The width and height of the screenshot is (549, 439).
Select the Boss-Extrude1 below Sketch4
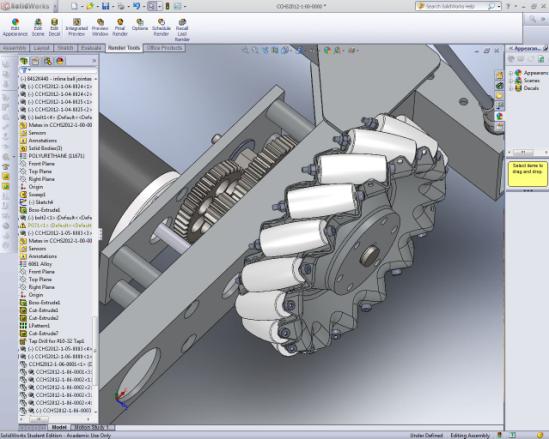40,210
